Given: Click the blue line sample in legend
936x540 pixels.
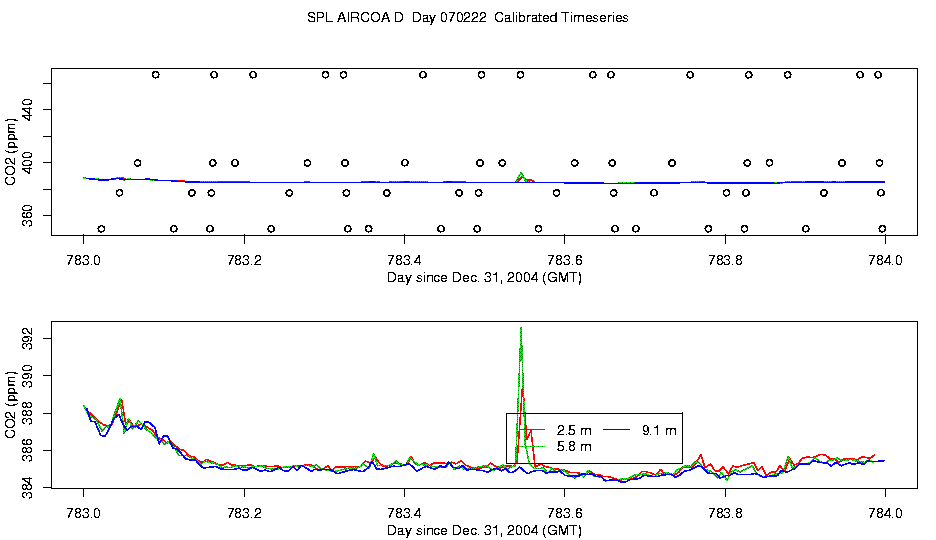Looking at the screenshot, I should (x=617, y=430).
